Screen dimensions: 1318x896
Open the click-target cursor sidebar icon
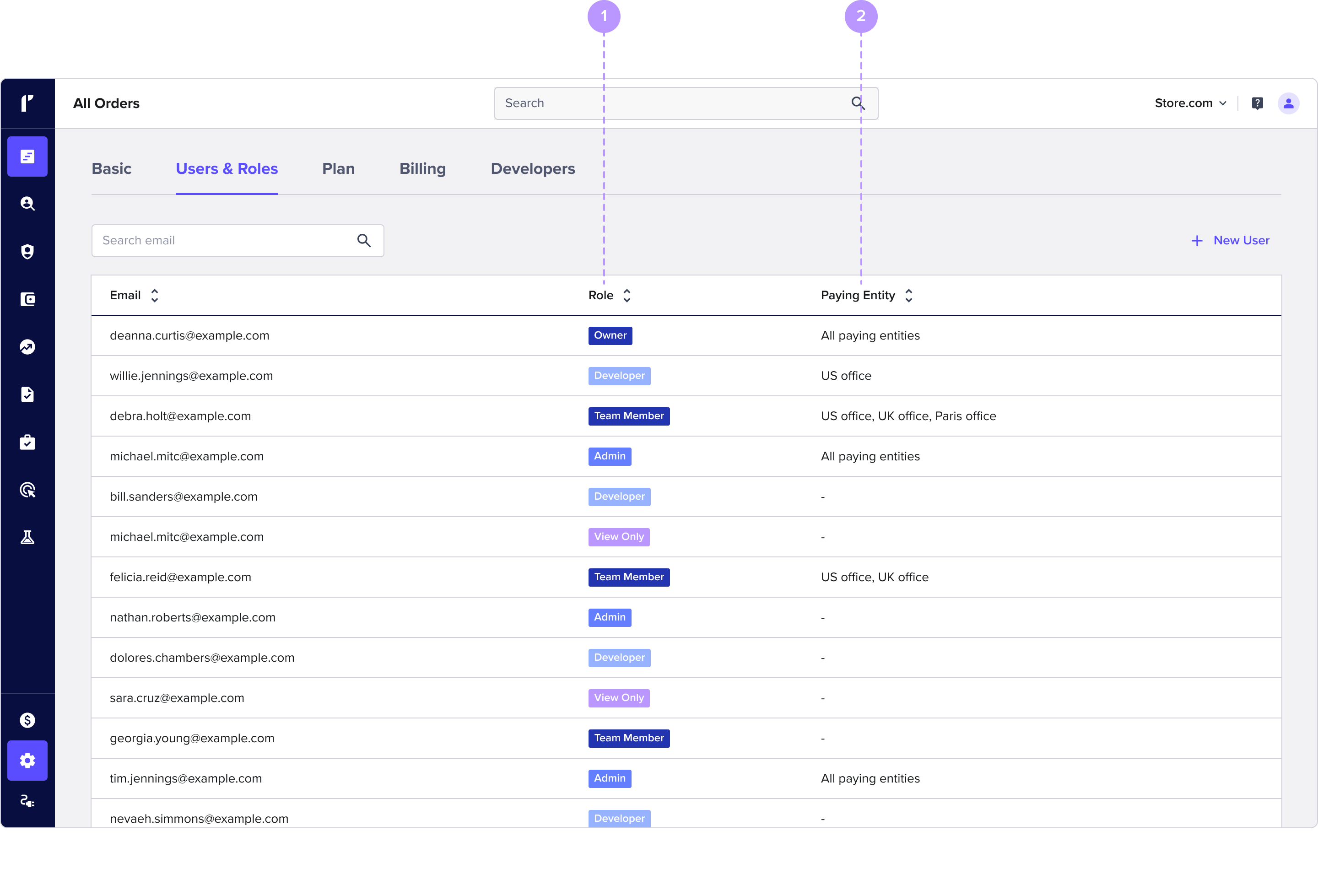pos(27,489)
